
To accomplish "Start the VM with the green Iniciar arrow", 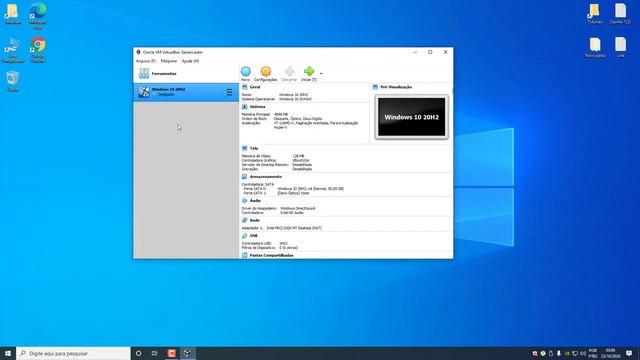I will [x=309, y=71].
